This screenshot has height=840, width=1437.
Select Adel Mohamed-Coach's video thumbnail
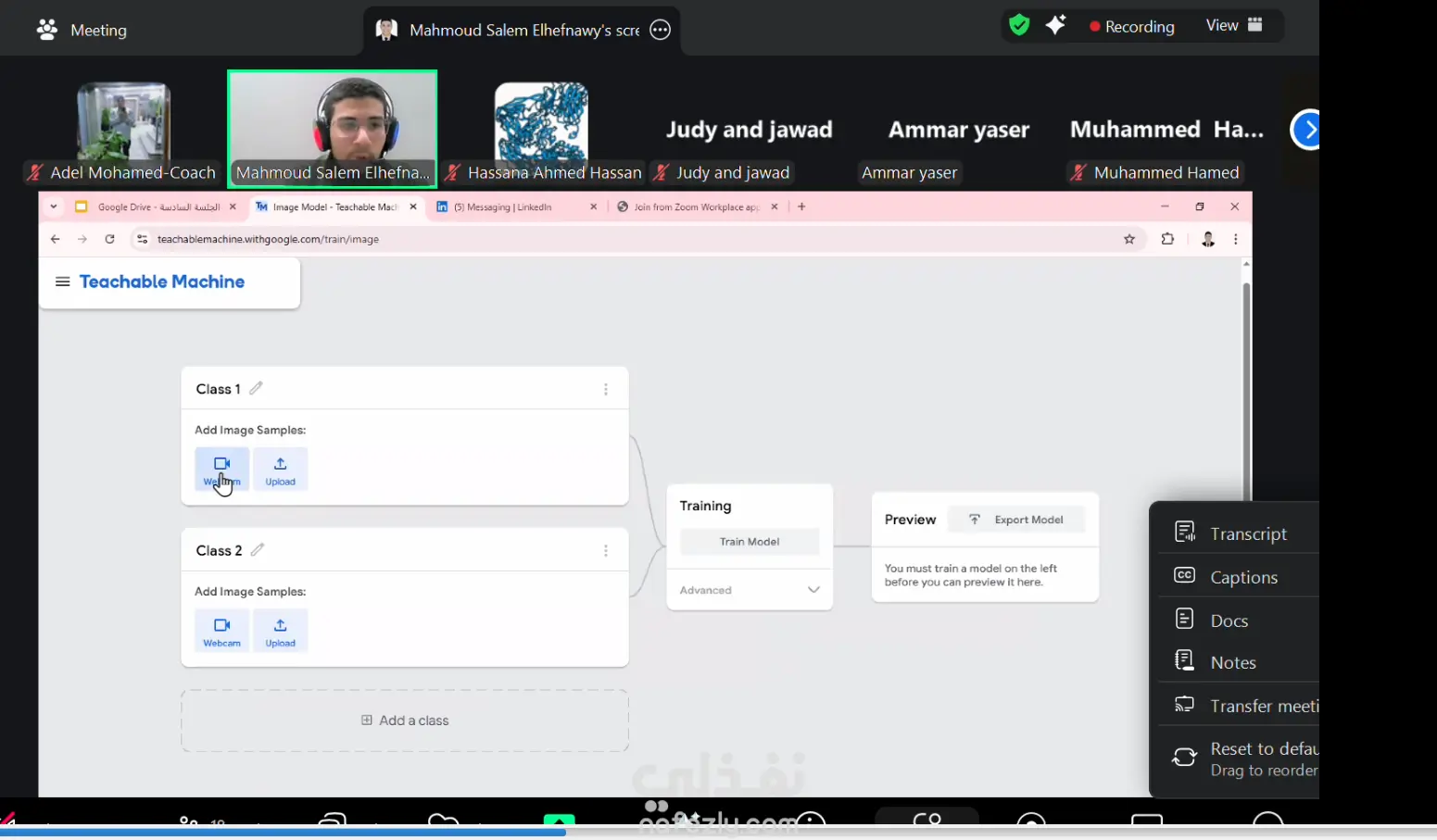point(123,129)
